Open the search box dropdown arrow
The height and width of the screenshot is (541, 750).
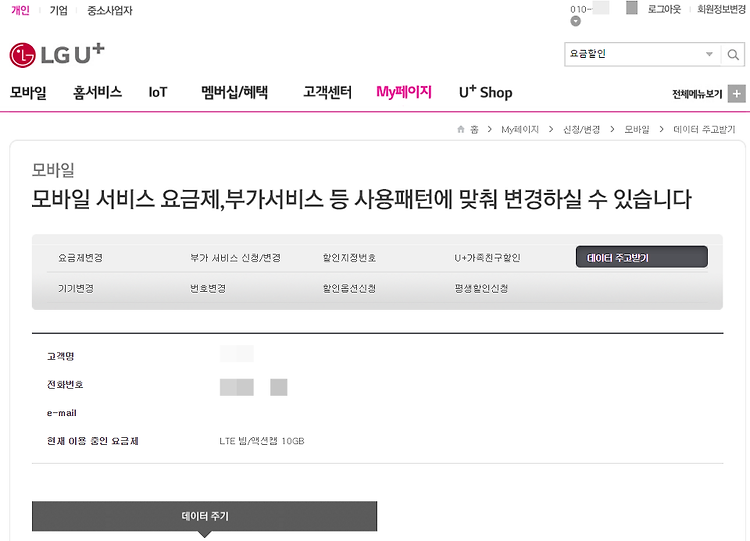(709, 54)
